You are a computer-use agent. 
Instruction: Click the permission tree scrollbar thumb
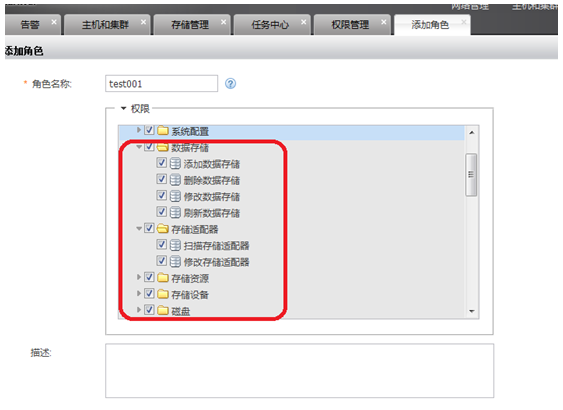pos(471,175)
